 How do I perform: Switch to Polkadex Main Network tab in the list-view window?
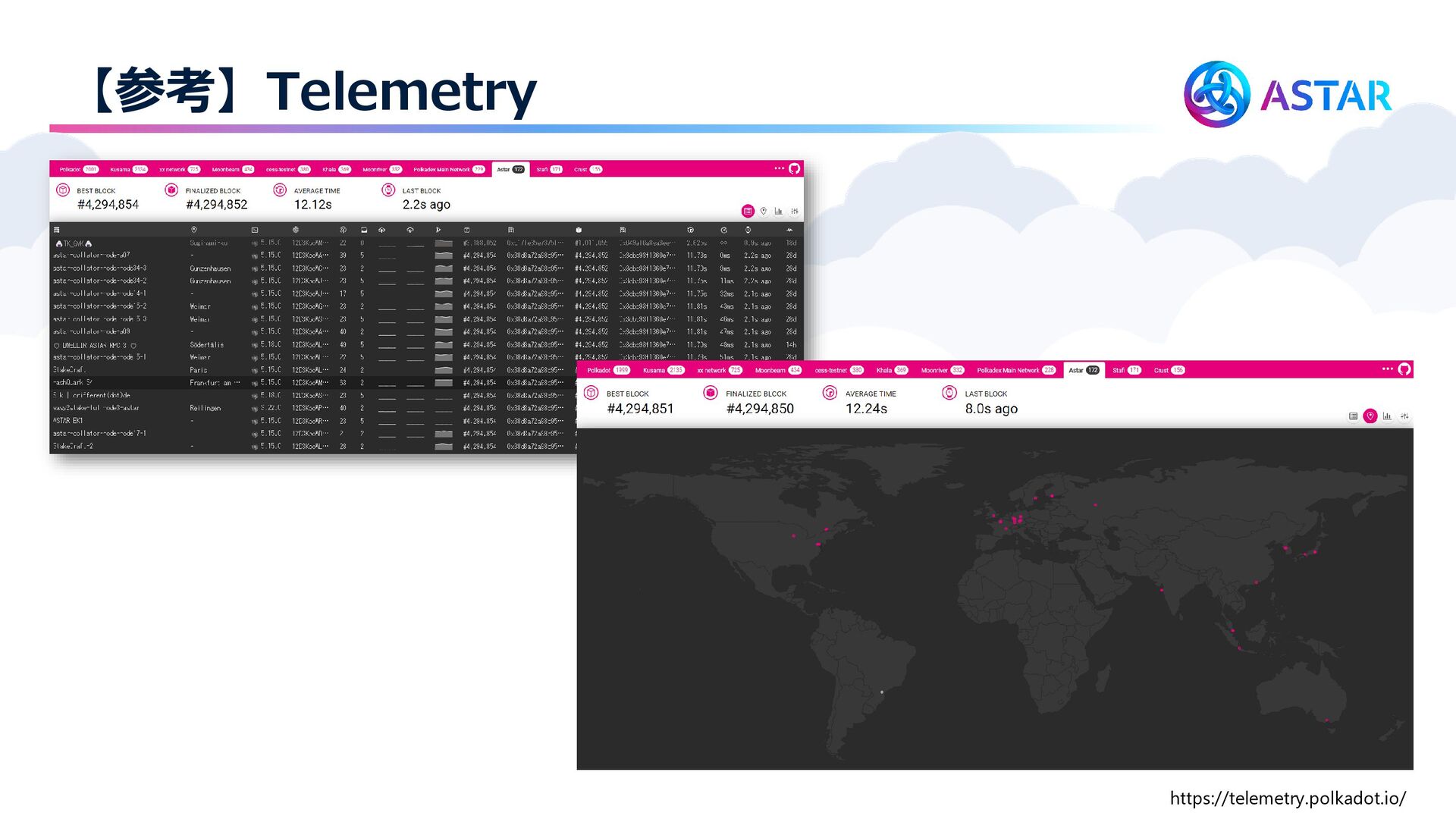click(449, 169)
